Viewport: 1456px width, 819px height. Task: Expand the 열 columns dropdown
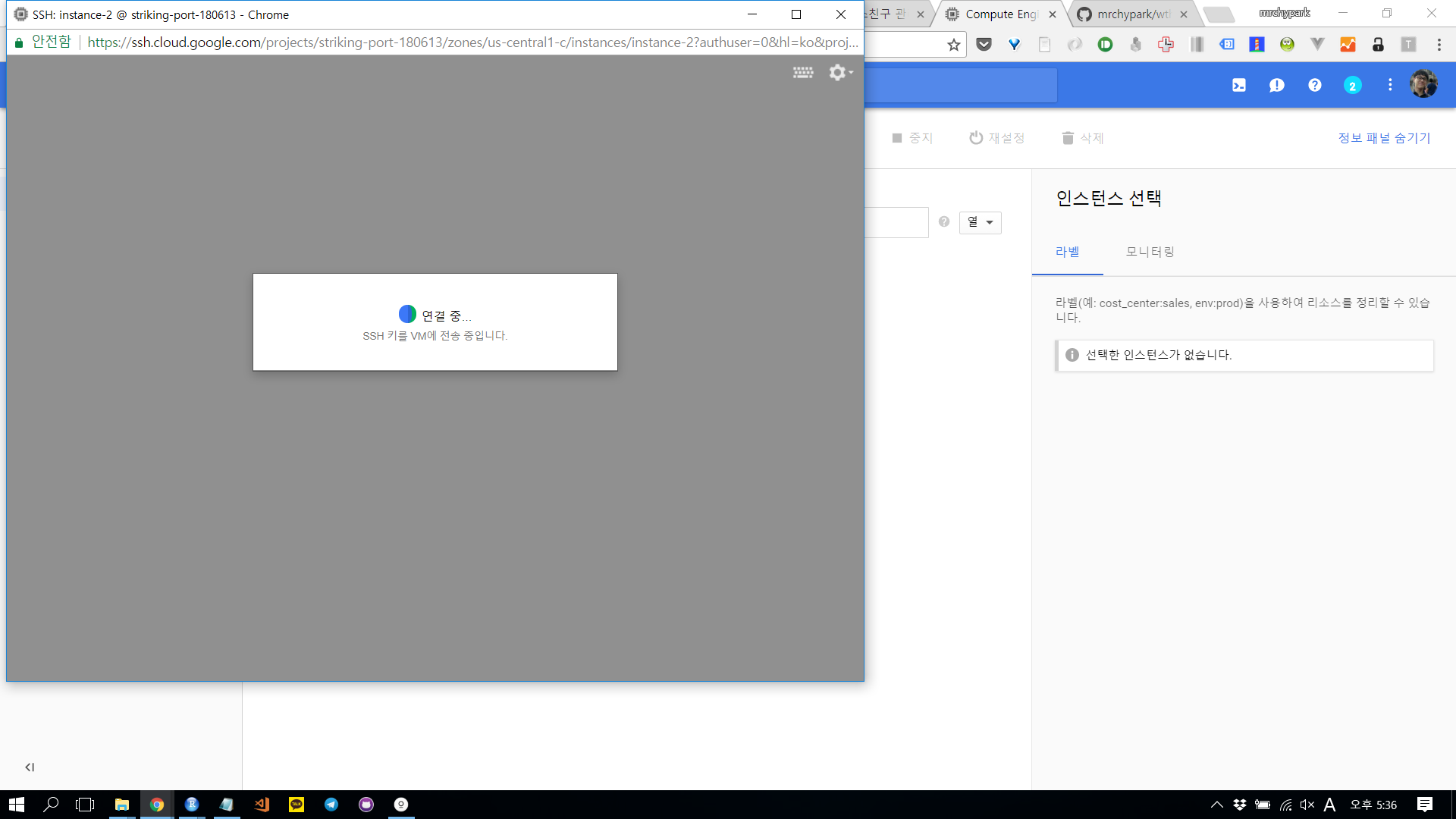[x=980, y=222]
